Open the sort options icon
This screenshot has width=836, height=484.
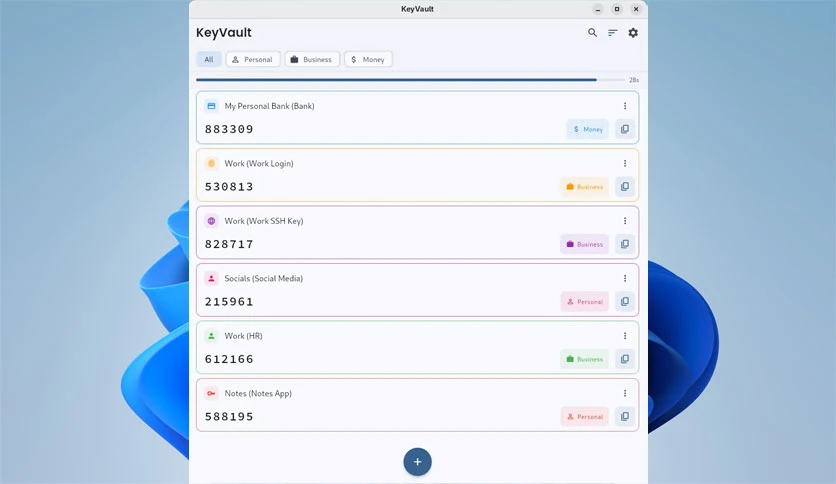[613, 33]
